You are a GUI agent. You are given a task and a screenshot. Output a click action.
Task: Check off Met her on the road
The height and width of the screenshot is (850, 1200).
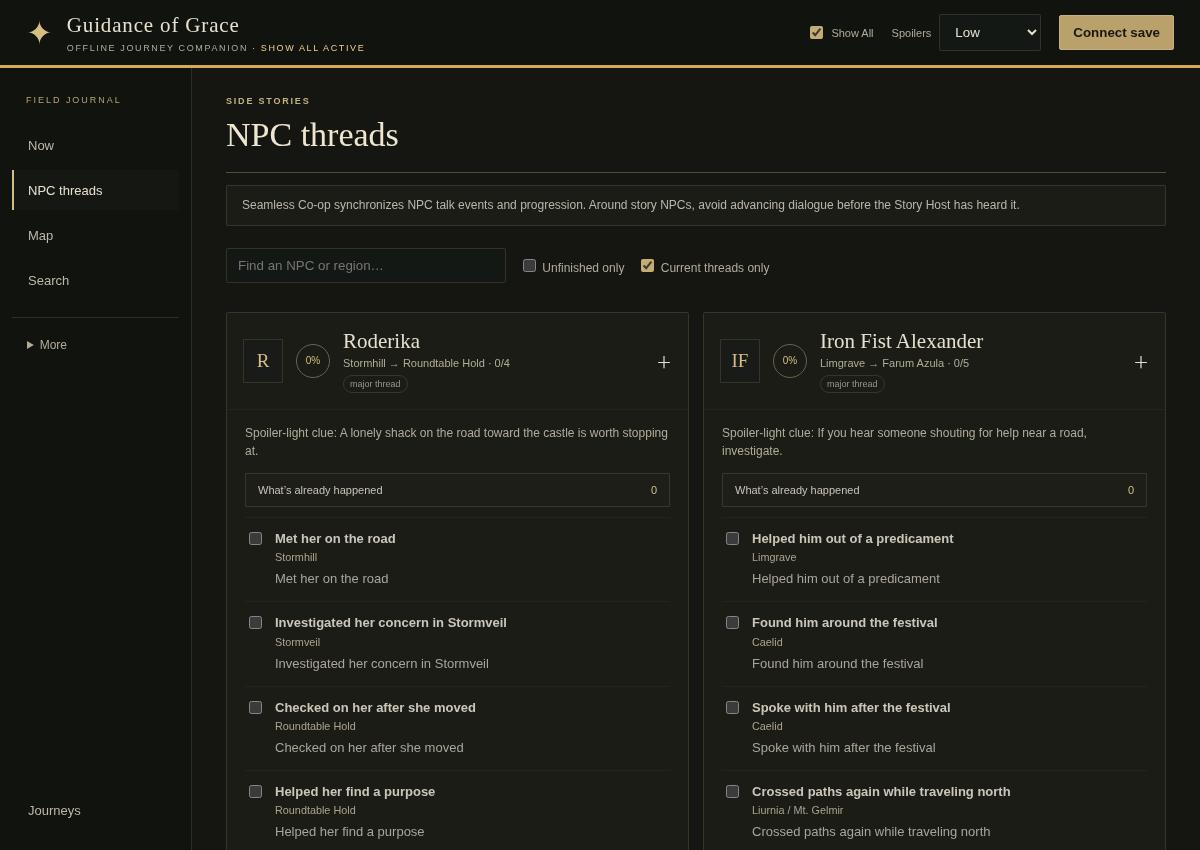click(x=256, y=538)
